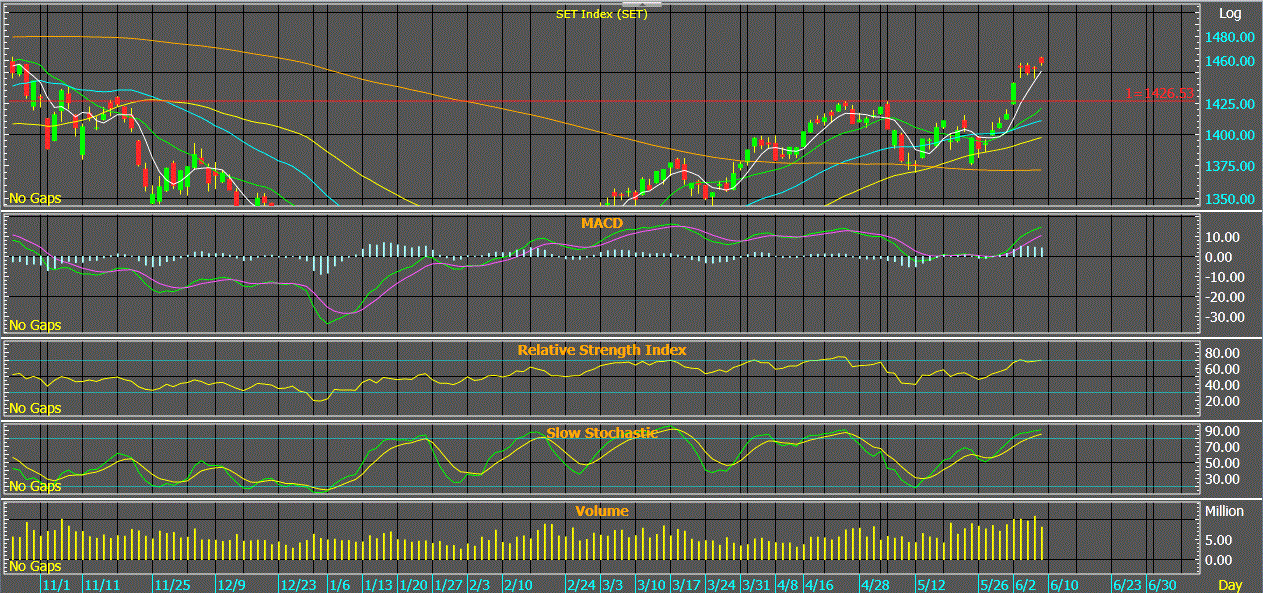
Task: Click the 11/25 date label
Action: 172,584
